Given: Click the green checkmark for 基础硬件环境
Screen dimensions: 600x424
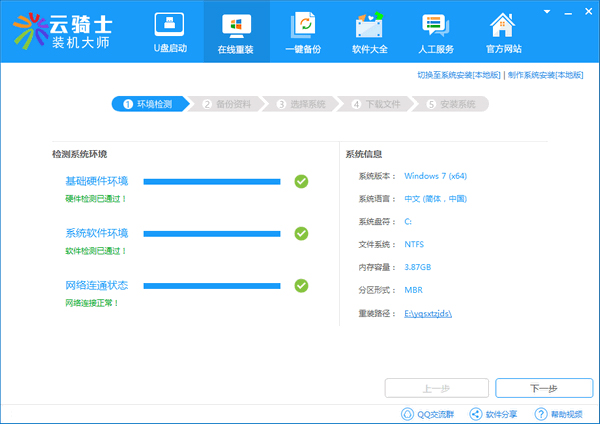Looking at the screenshot, I should coord(301,181).
